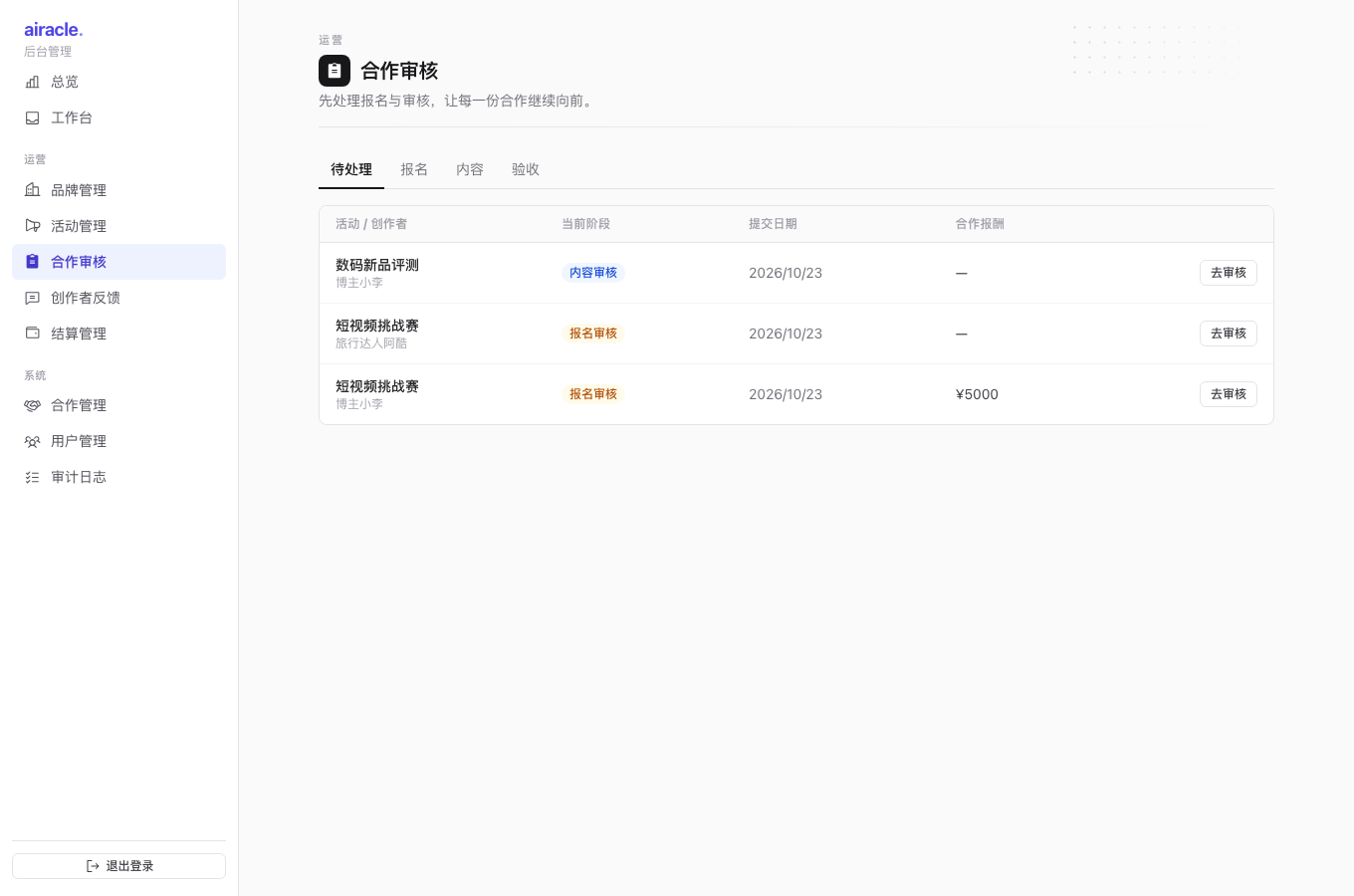Viewport: 1354px width, 896px height.
Task: Click the 总览 bar chart icon
Action: 32,82
